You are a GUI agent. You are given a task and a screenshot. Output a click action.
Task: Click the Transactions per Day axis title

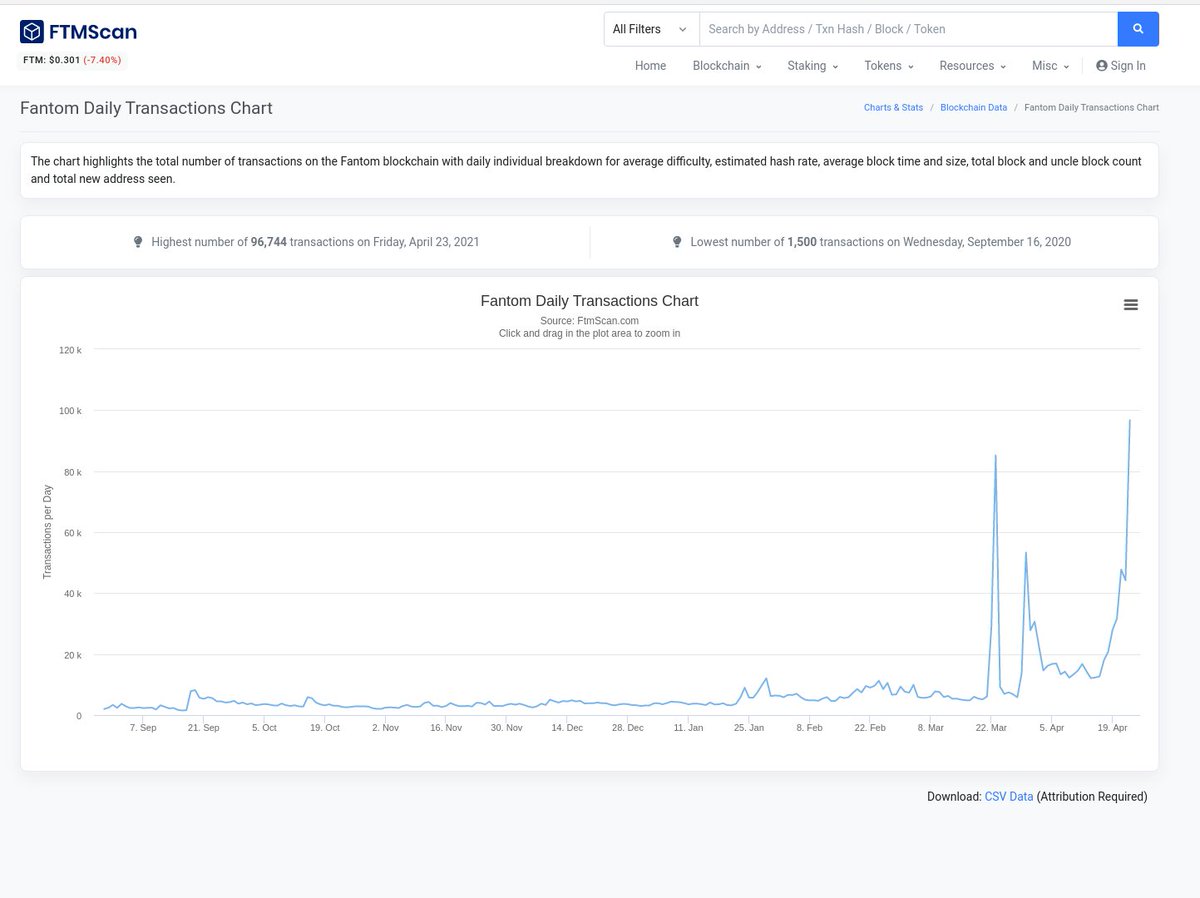(47, 533)
